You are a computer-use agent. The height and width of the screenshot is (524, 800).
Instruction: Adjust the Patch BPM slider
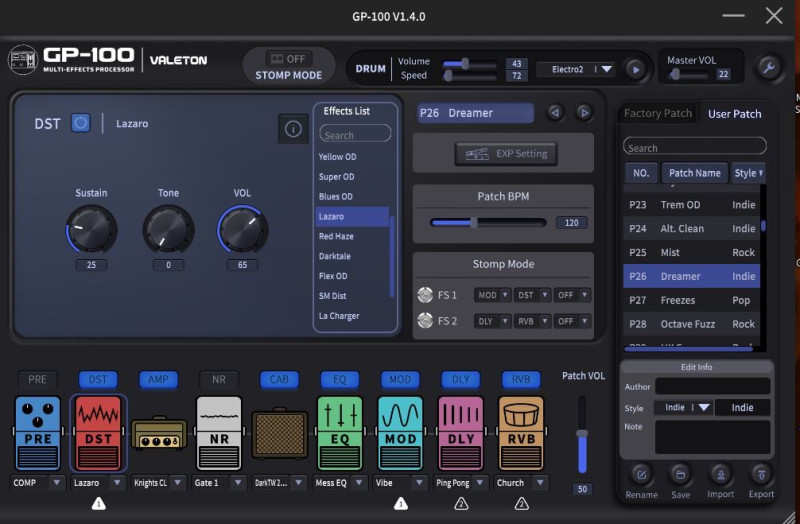tap(488, 222)
